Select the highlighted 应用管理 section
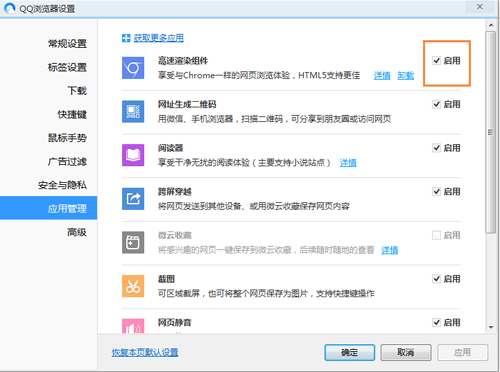 (49, 208)
